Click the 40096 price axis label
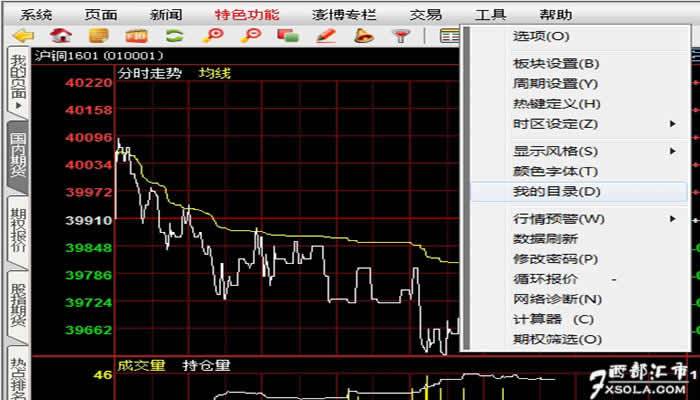 click(x=89, y=138)
